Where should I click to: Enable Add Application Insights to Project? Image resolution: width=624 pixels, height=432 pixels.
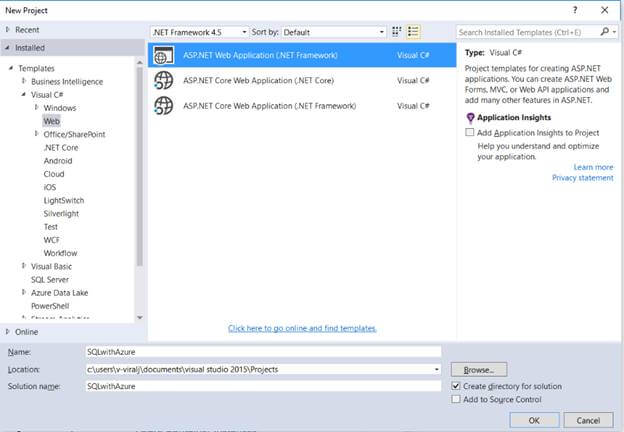tap(470, 132)
